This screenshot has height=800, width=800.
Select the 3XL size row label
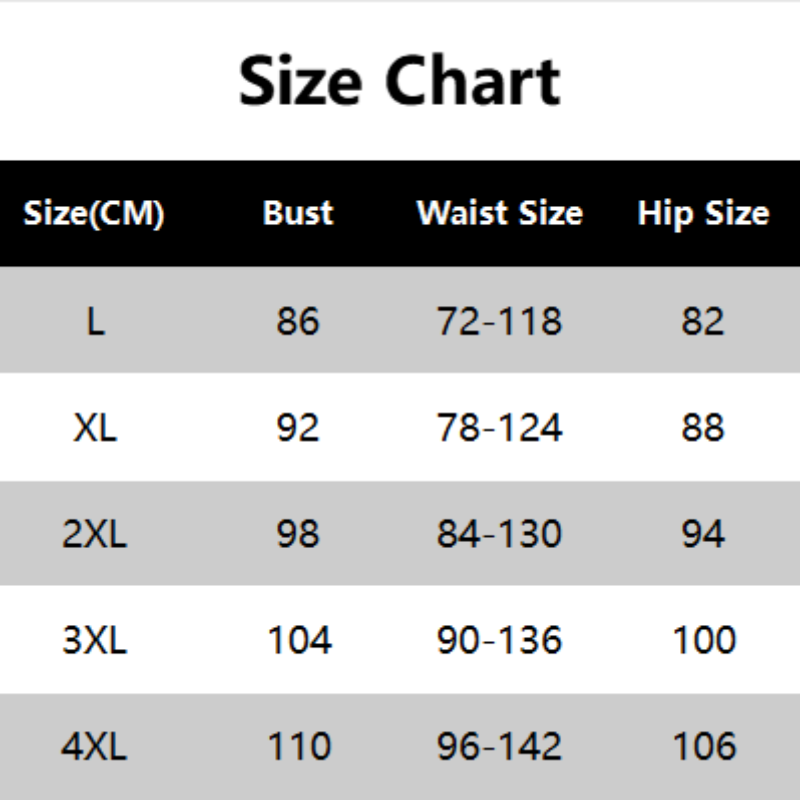pyautogui.click(x=95, y=640)
